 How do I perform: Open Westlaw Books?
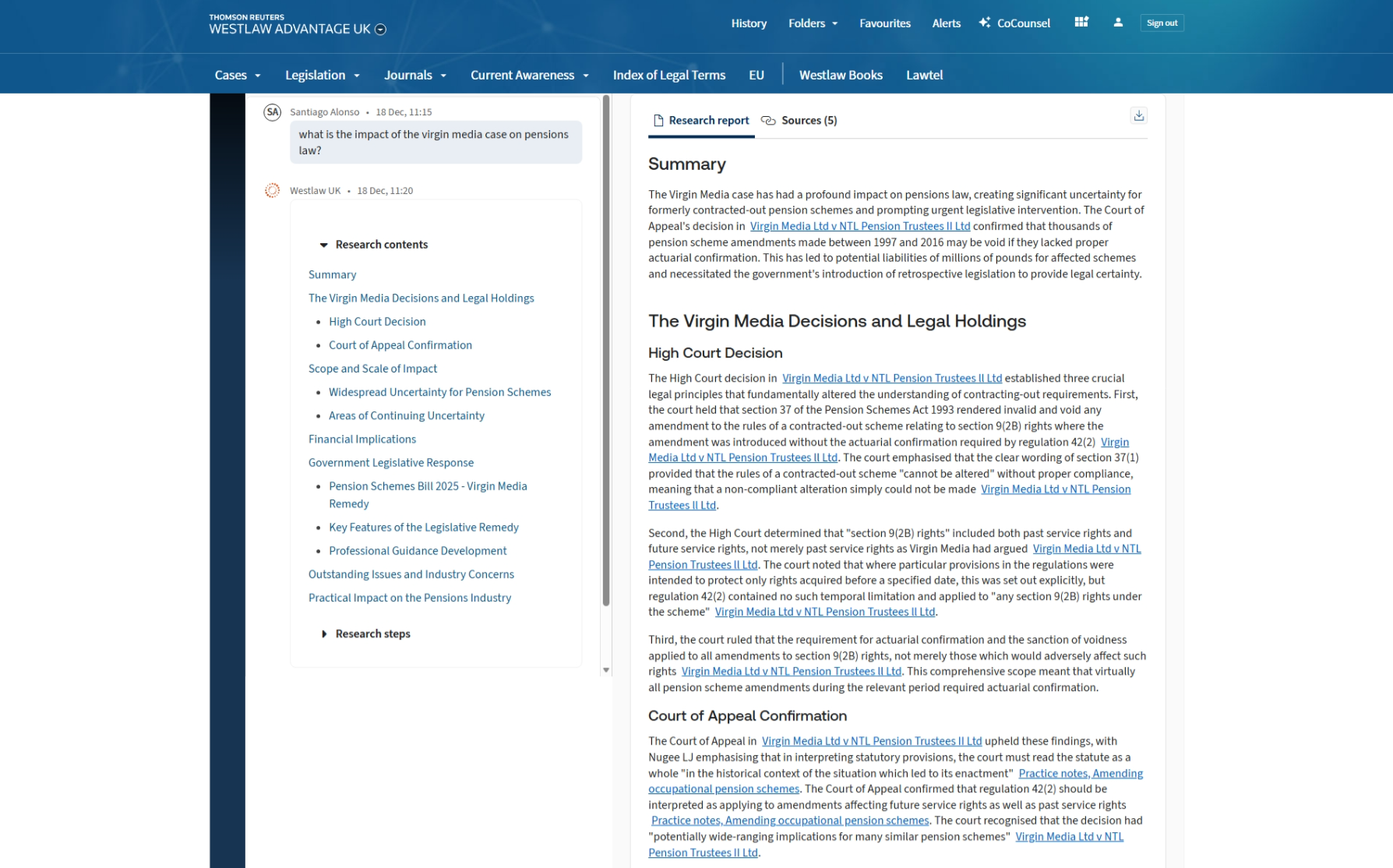point(841,75)
